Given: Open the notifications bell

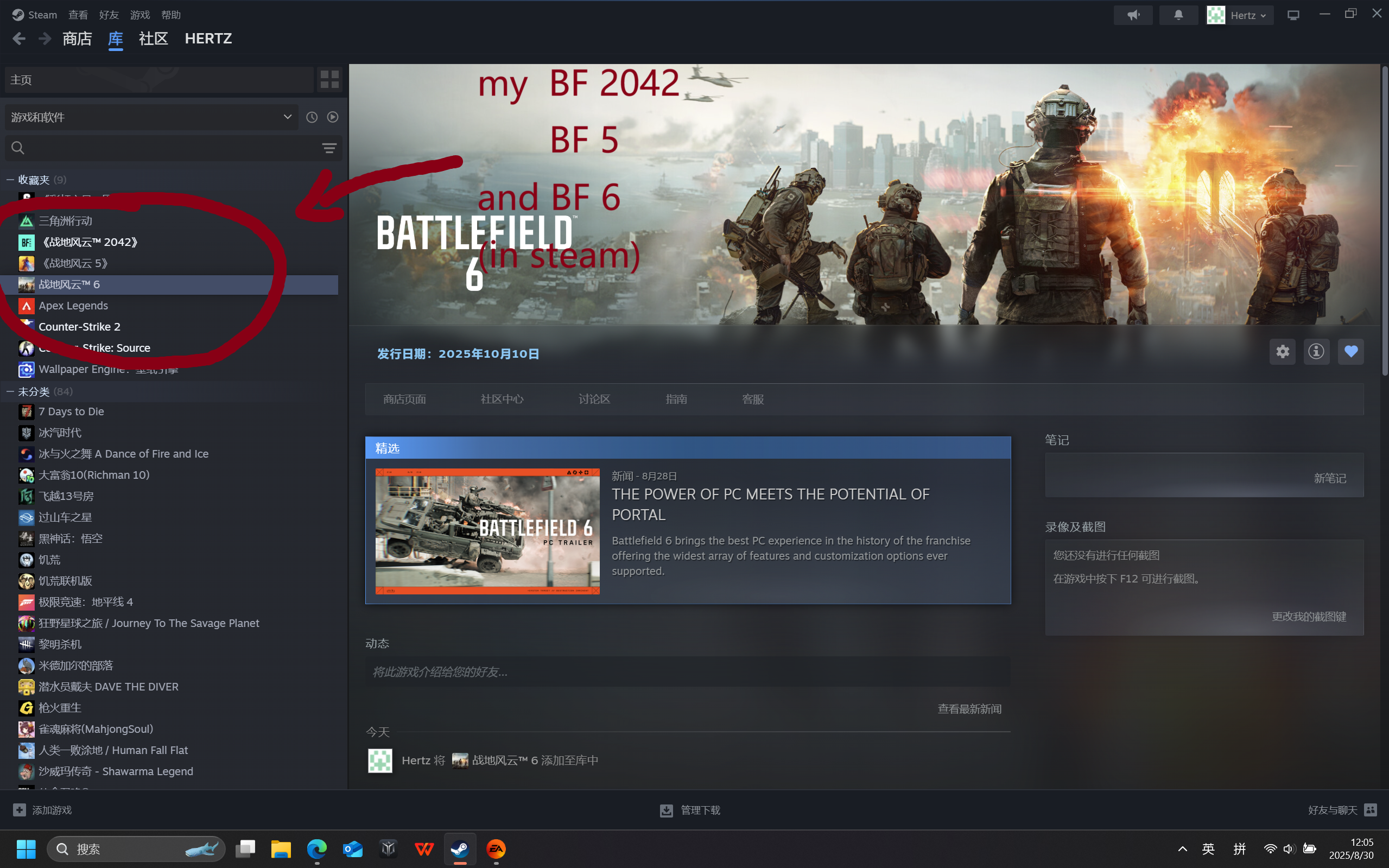Looking at the screenshot, I should (x=1178, y=15).
